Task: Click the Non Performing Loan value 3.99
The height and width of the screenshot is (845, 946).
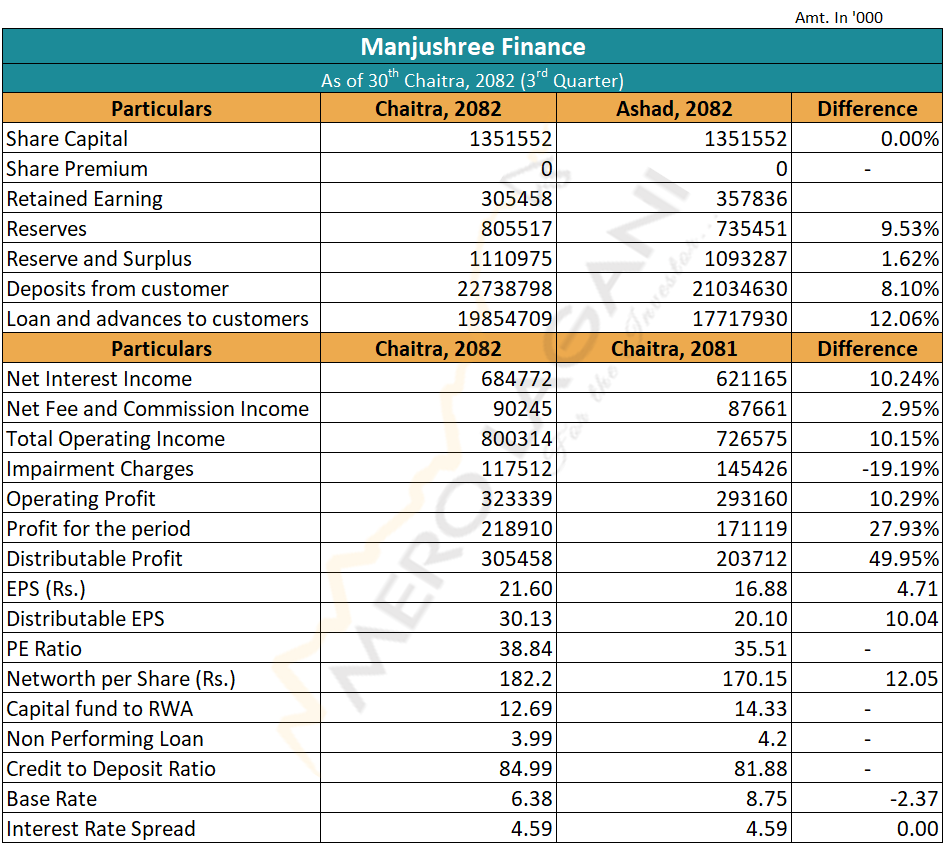Action: pos(532,739)
